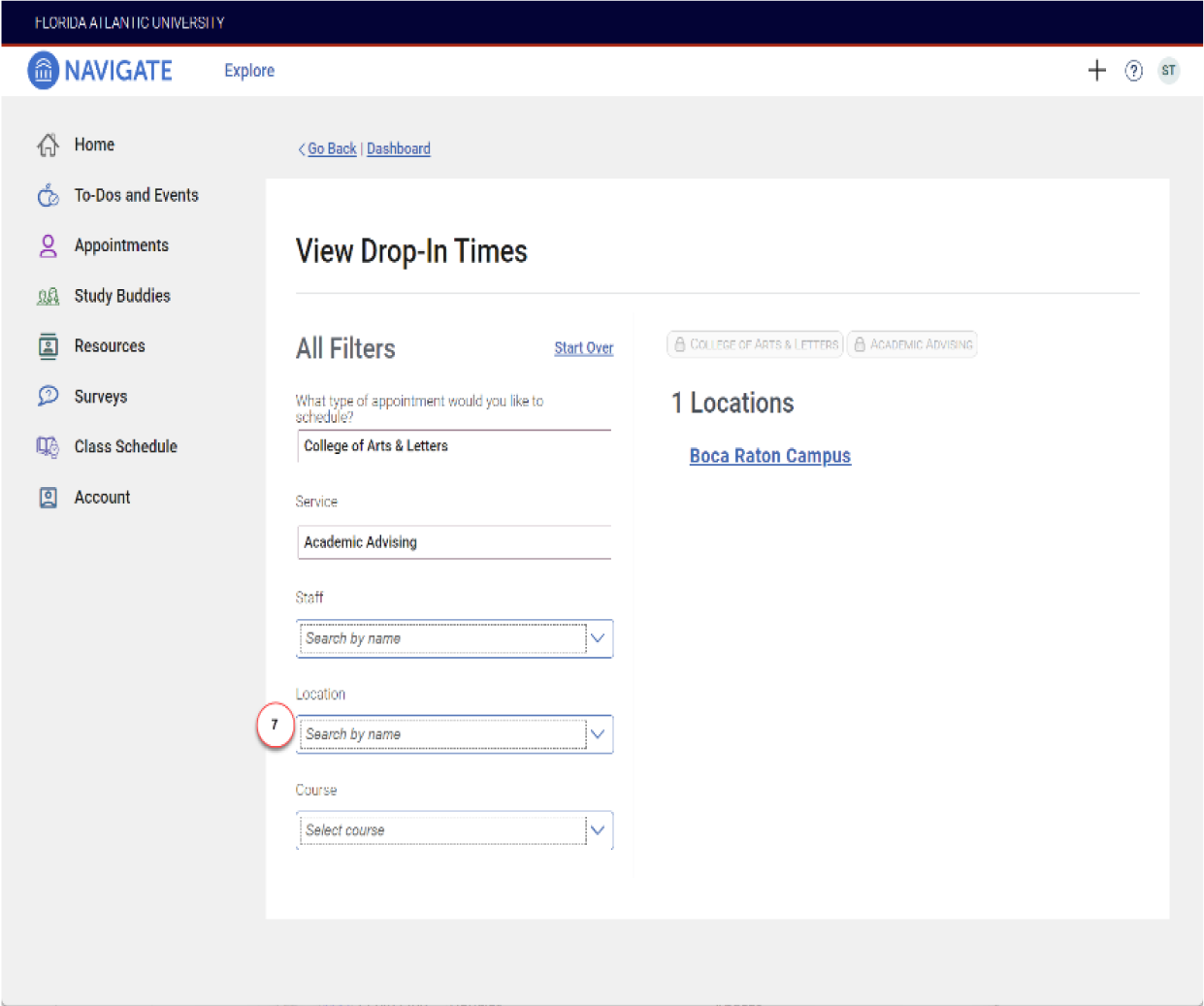Click the Start Over link
Image resolution: width=1204 pixels, height=1006 pixels.
click(x=583, y=348)
